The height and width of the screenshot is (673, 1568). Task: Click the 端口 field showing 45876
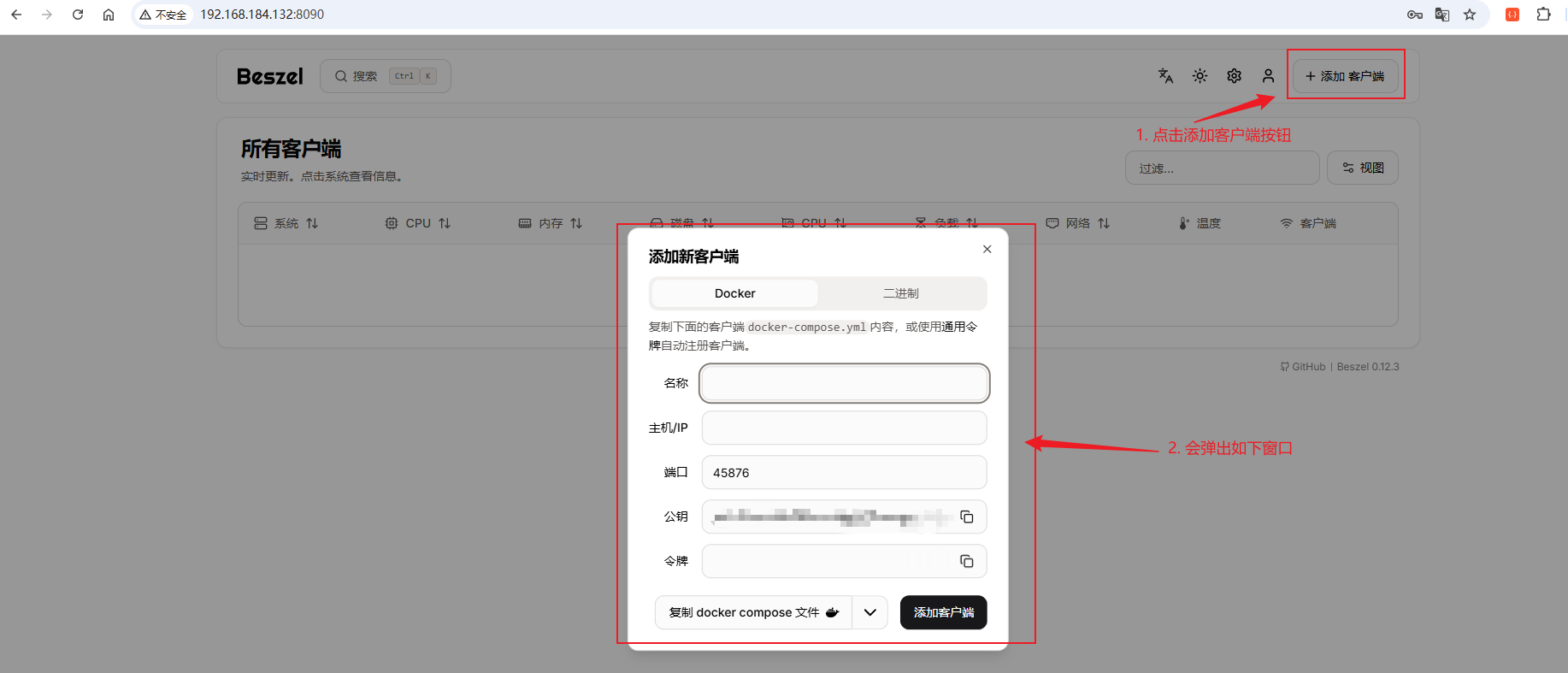point(845,472)
